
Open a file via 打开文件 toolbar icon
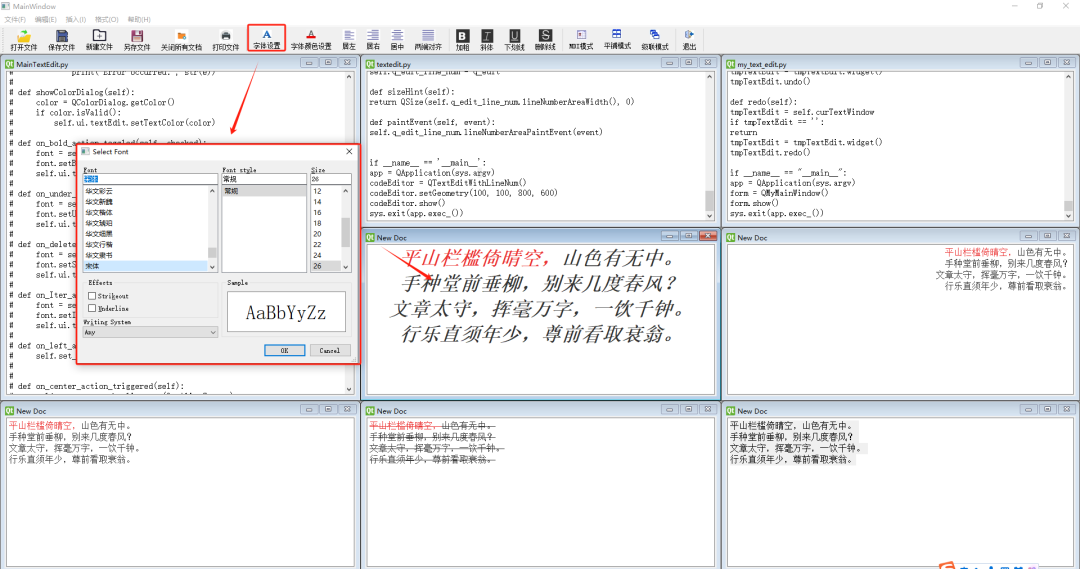click(x=24, y=40)
